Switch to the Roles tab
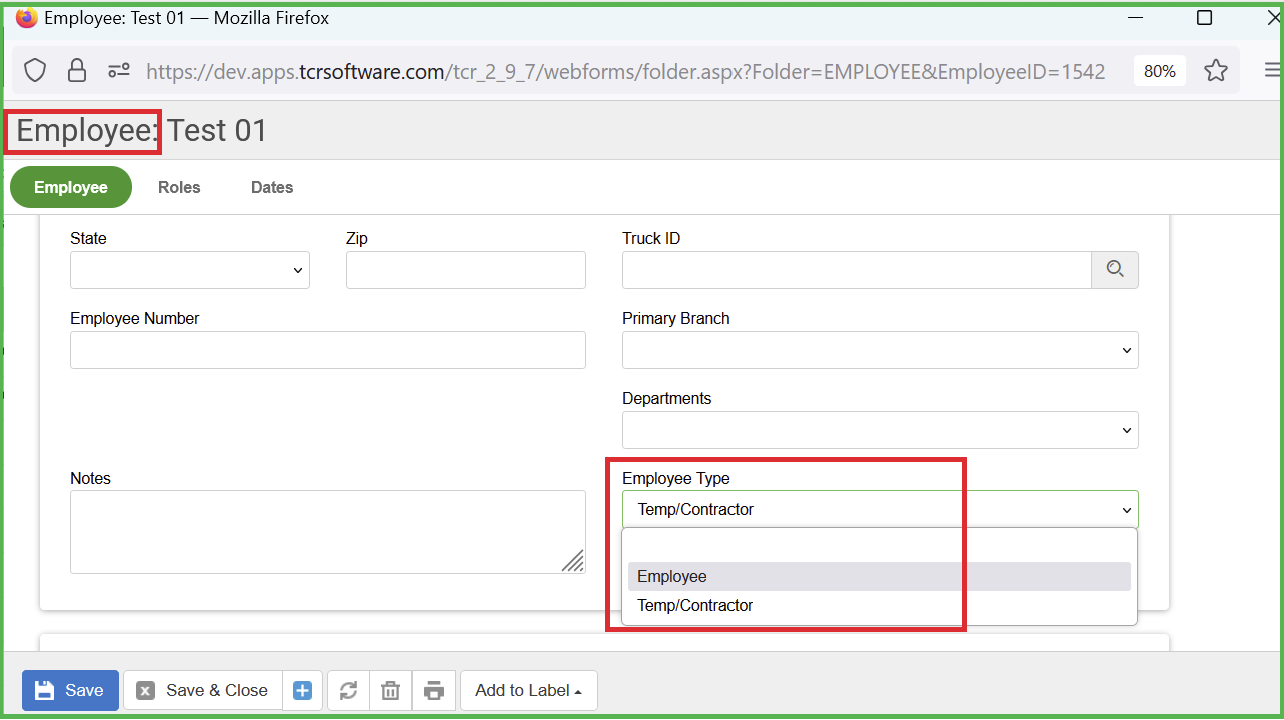1284x720 pixels. 179,187
